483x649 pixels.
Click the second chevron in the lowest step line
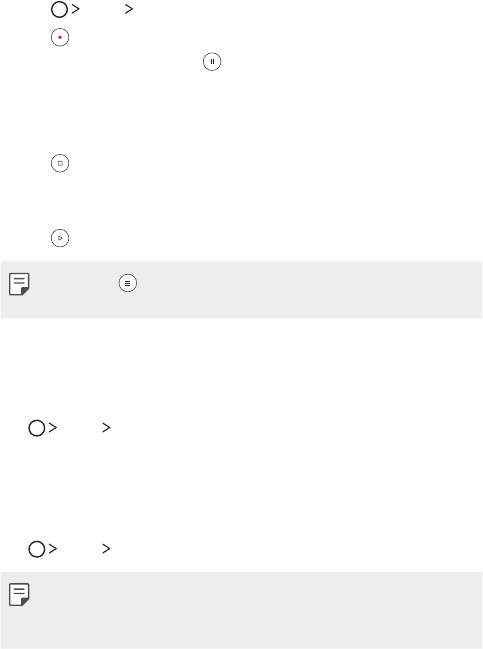pyautogui.click(x=106, y=548)
